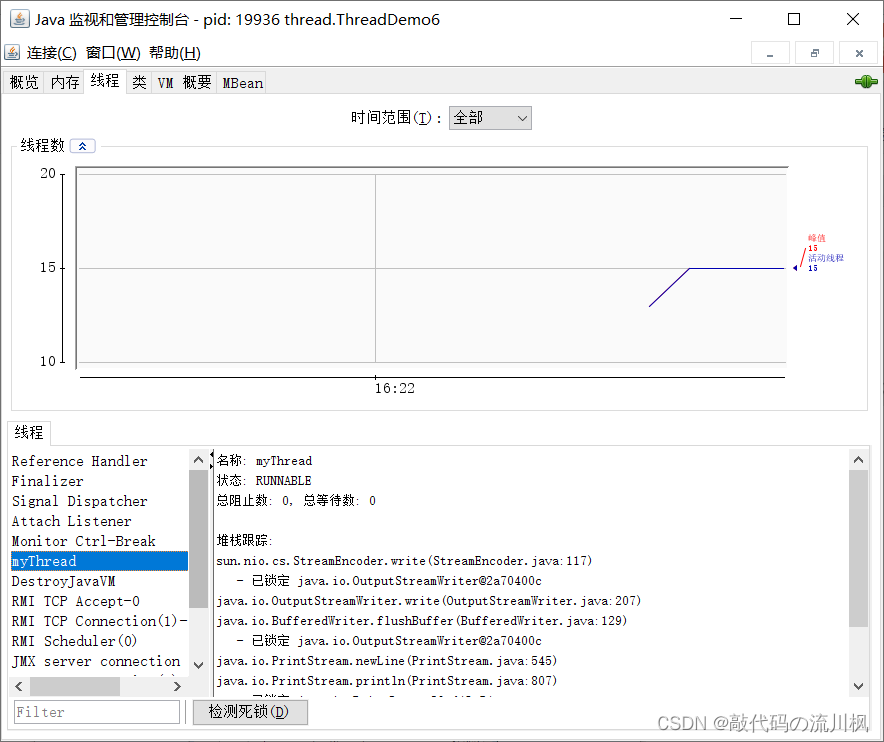Switch to the MBean tab
Screen dimensions: 884x742
[242, 83]
